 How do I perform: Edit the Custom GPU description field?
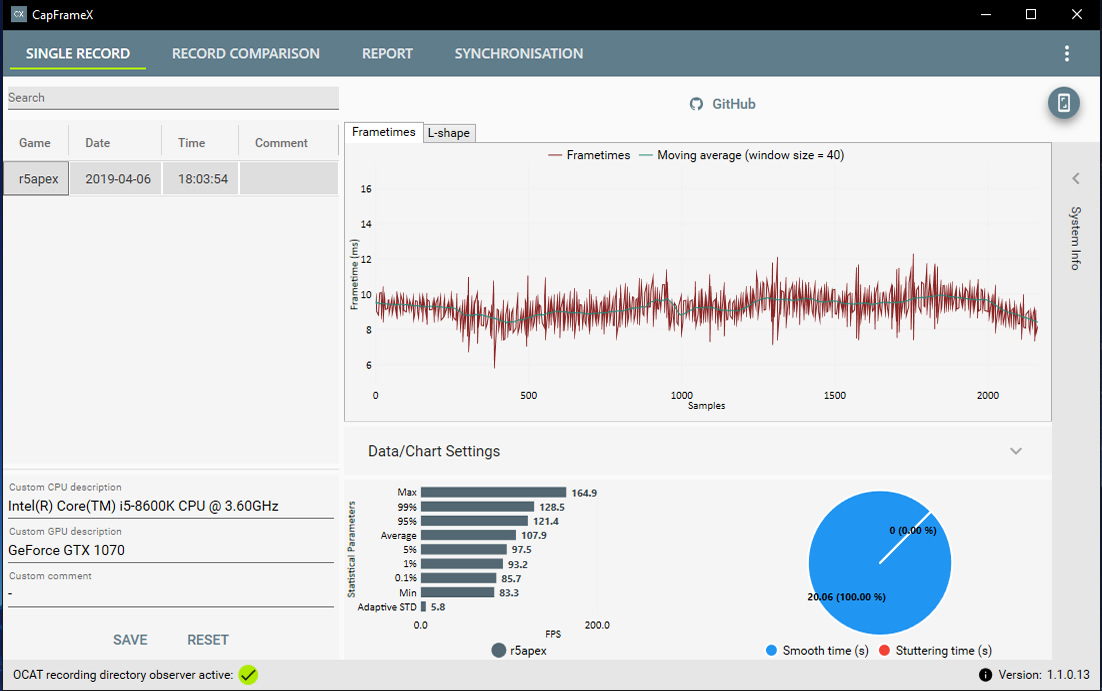[171, 550]
